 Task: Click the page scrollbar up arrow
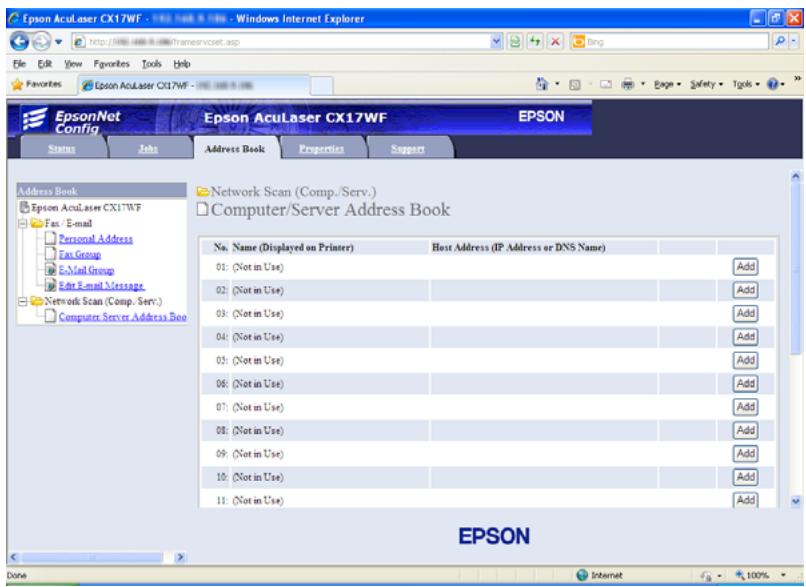tap(796, 176)
